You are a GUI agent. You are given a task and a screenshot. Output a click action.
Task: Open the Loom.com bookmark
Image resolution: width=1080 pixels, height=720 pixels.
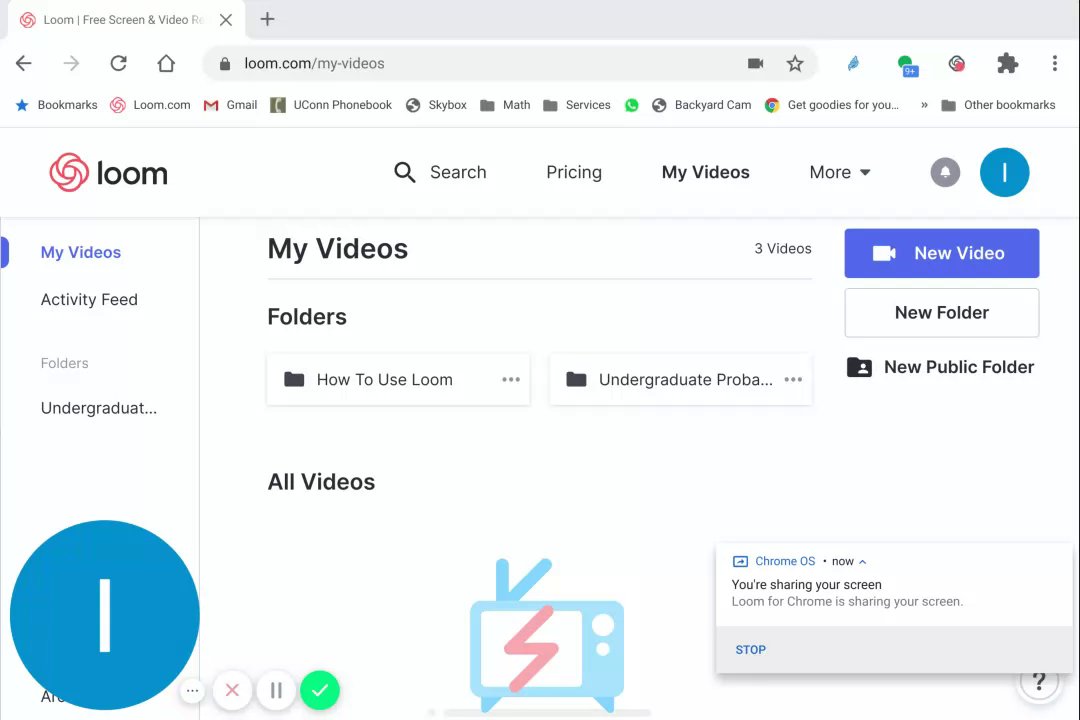tap(150, 105)
